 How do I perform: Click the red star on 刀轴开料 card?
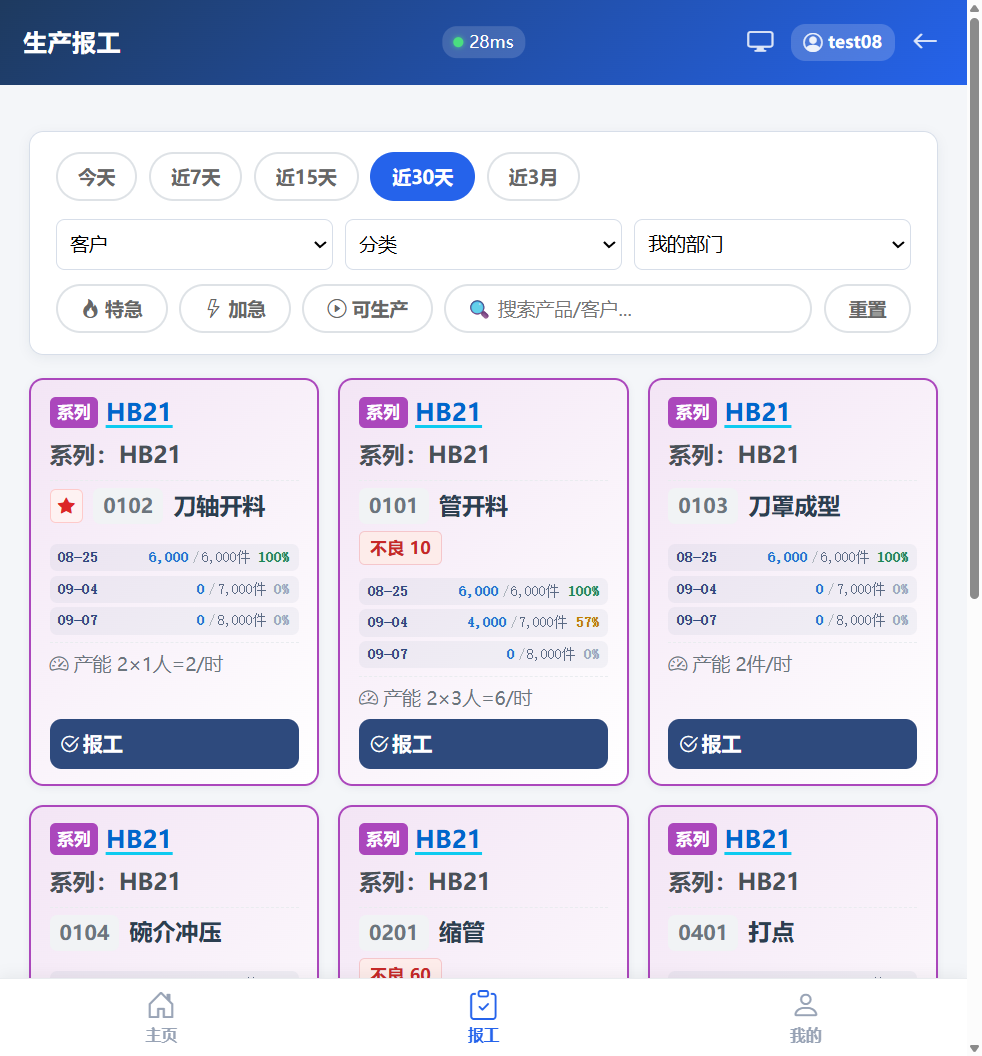pos(66,506)
